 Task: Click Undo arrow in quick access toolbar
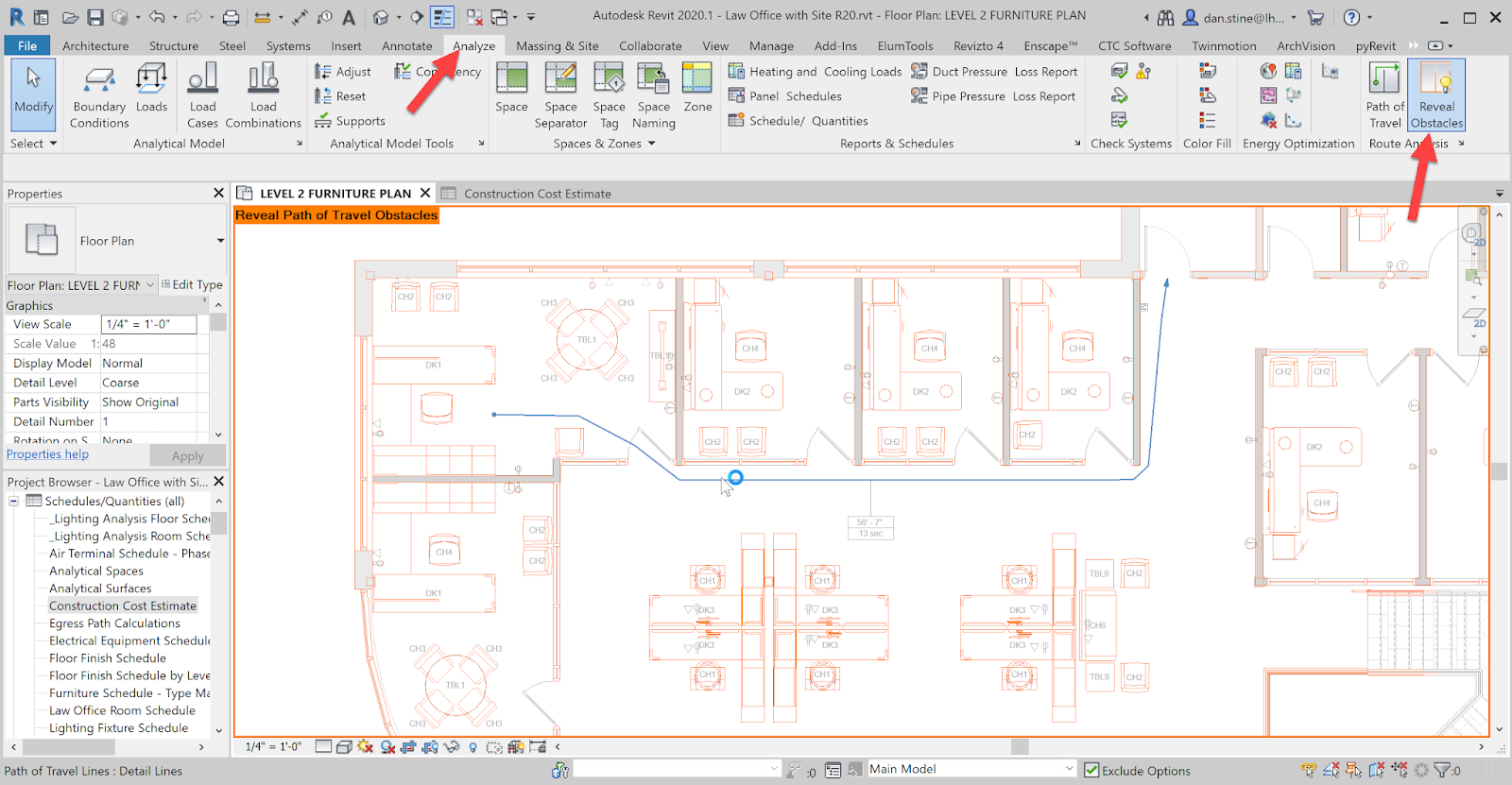click(x=157, y=17)
